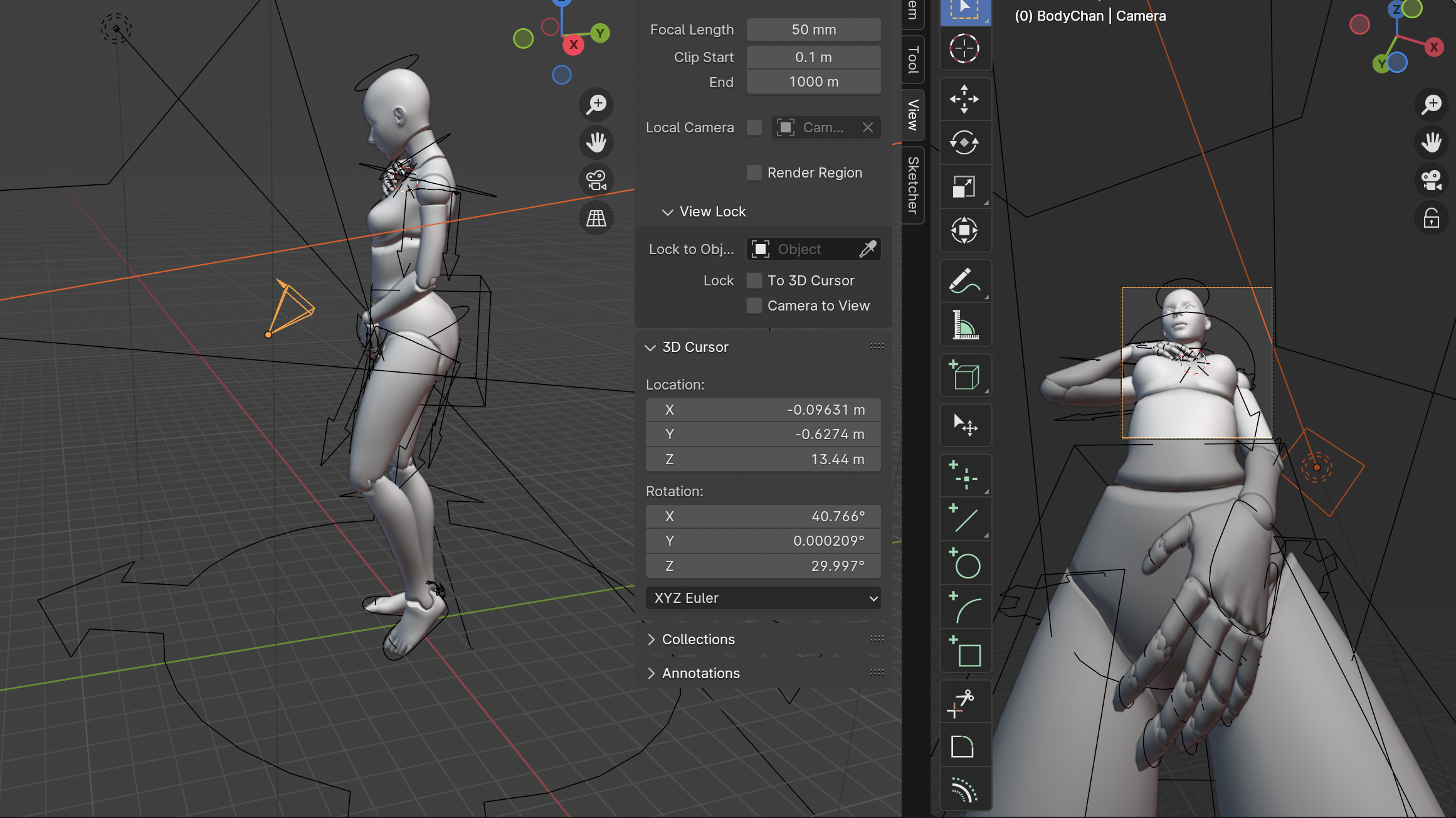Toggle camera view in right viewport

1432,181
